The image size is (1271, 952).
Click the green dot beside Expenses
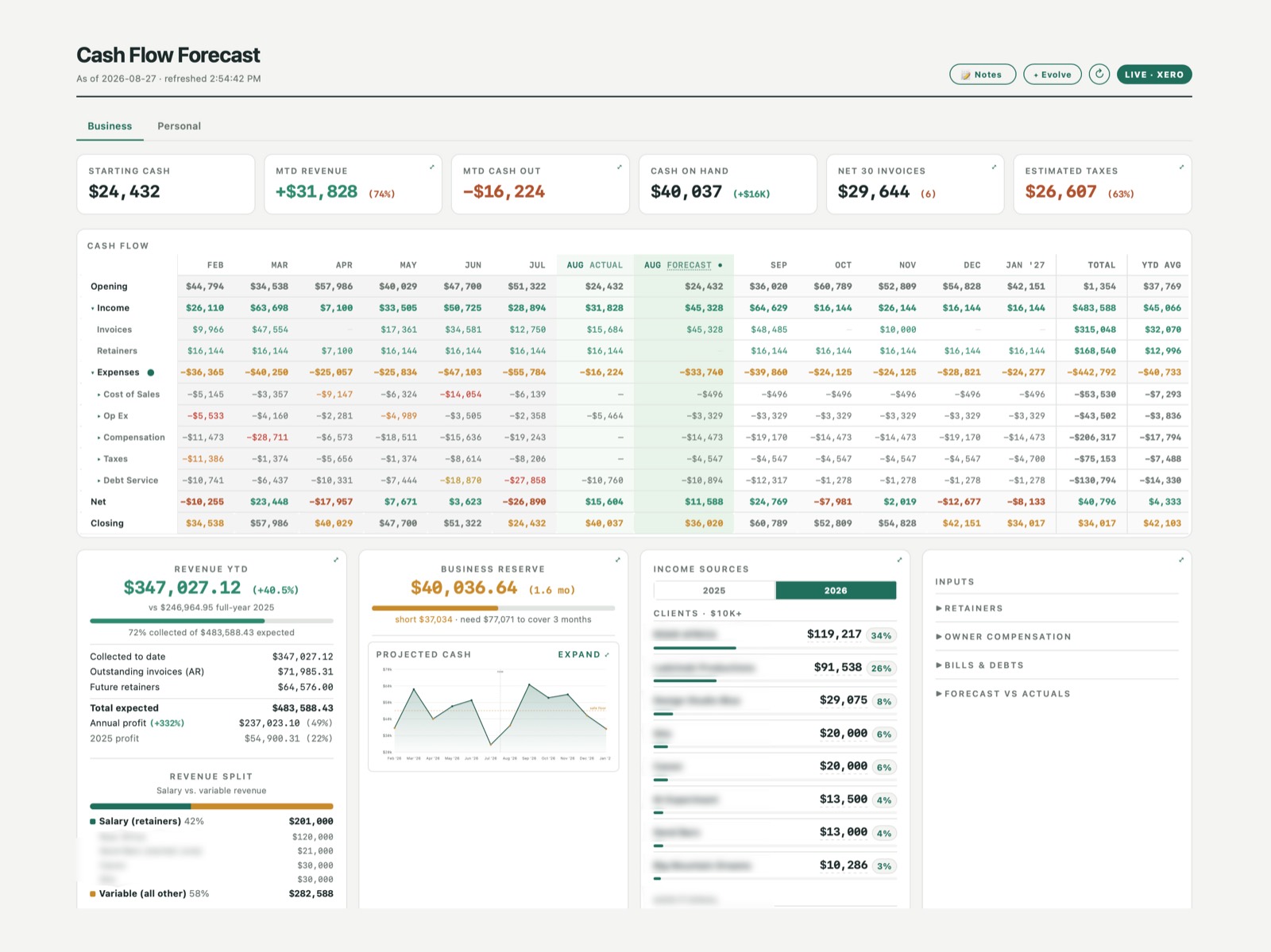pos(151,372)
